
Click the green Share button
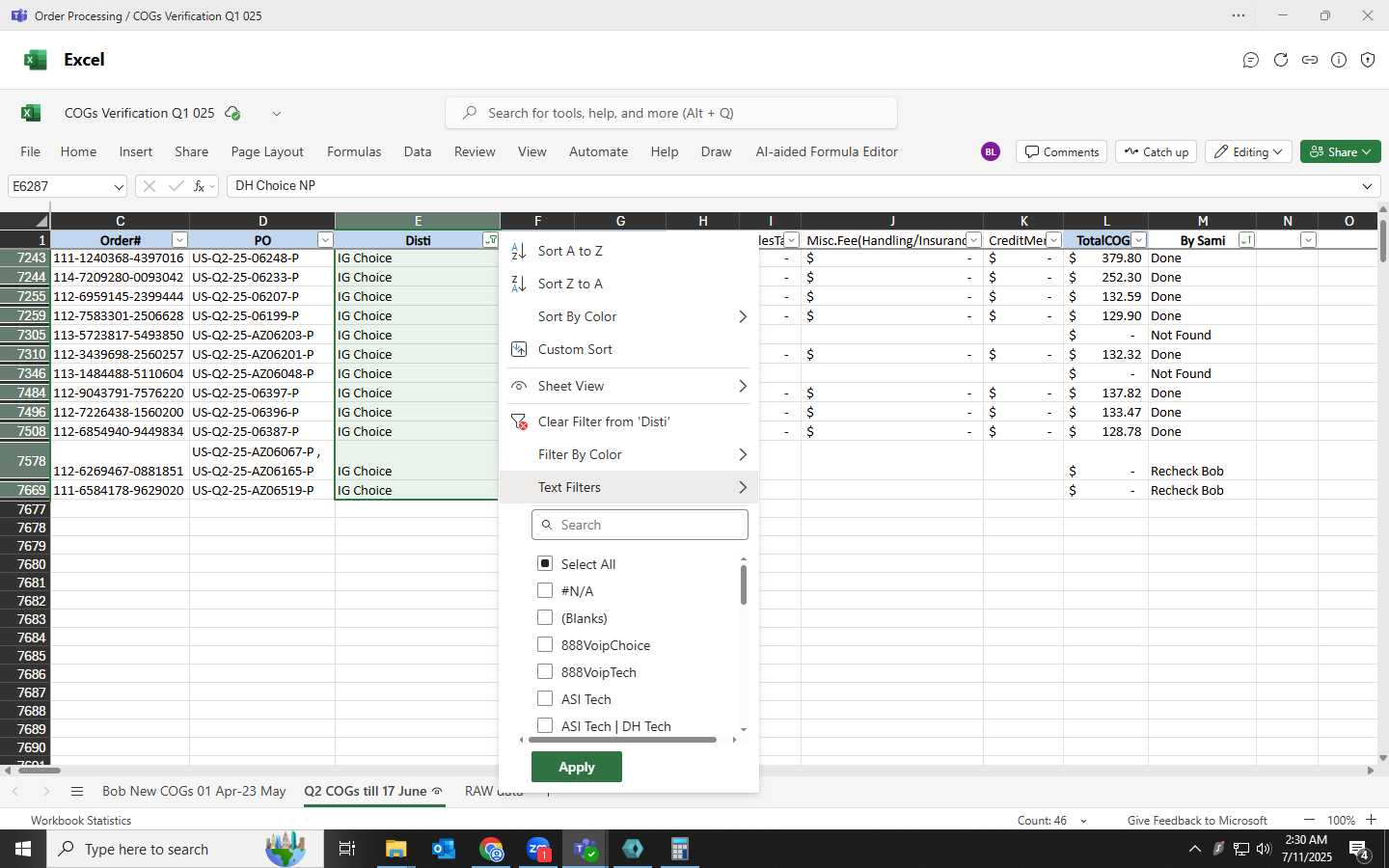point(1341,151)
